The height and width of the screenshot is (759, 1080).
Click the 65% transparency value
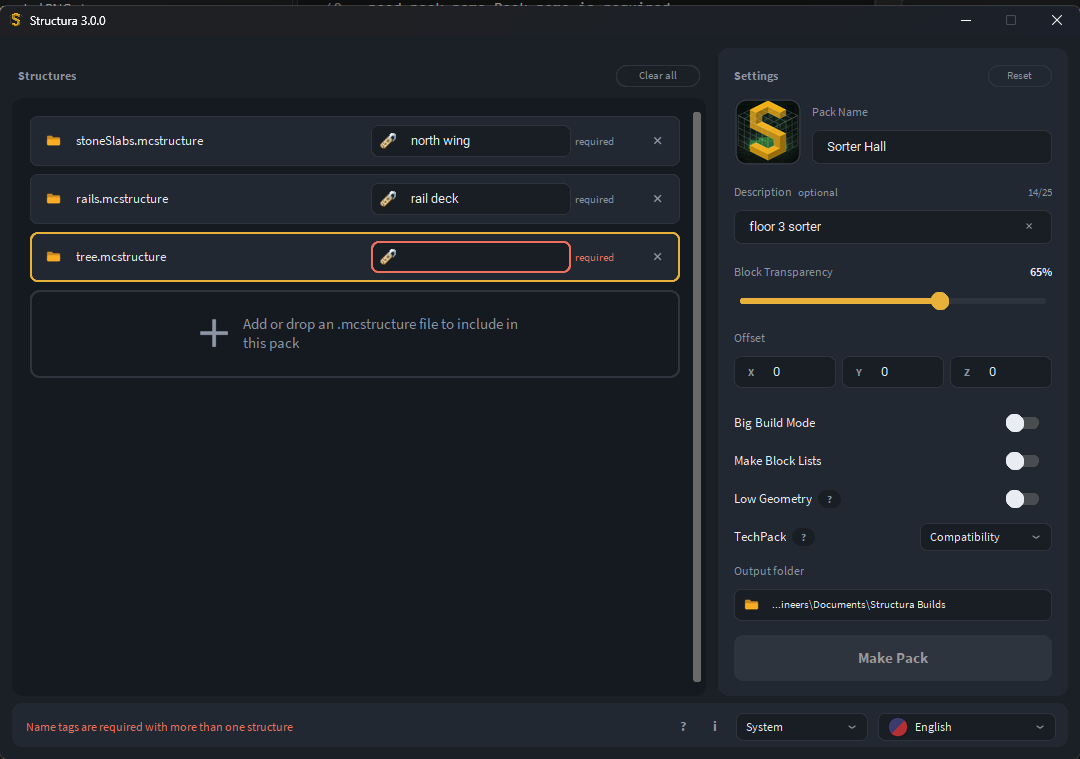click(1041, 272)
